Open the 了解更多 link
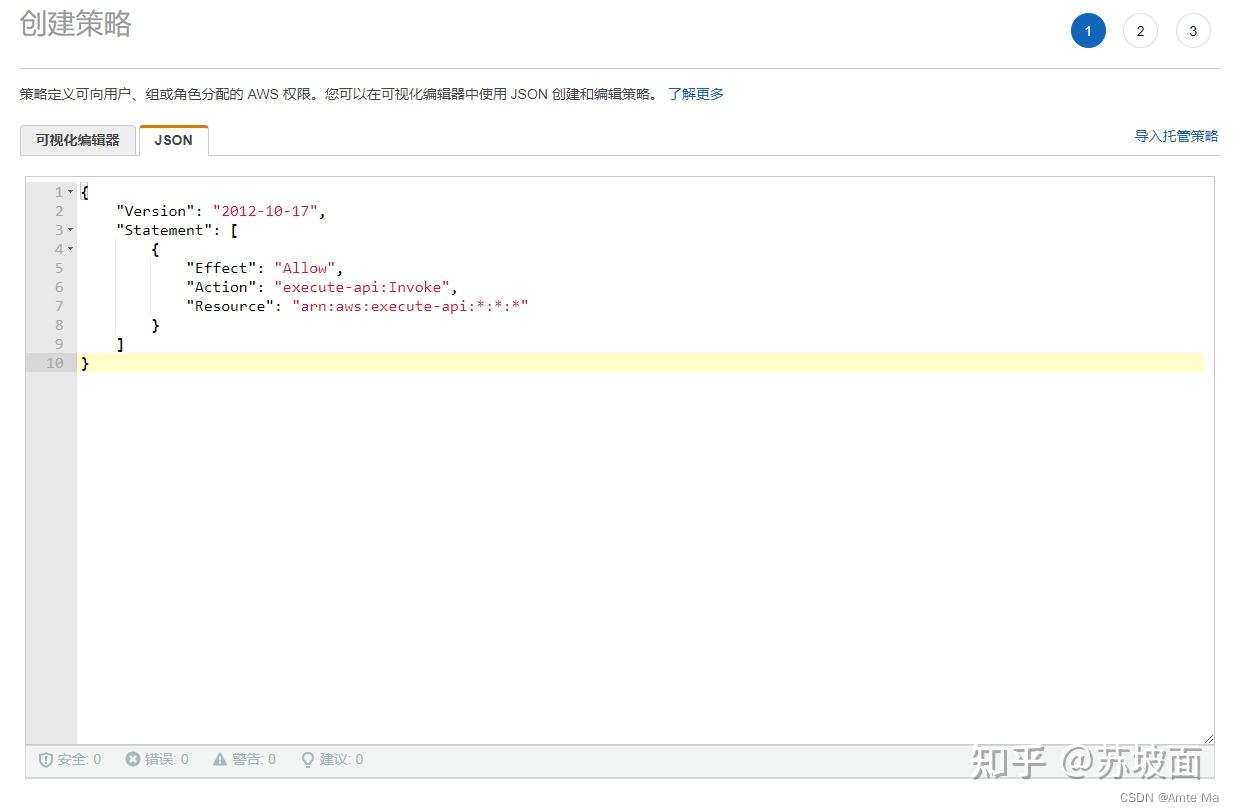The image size is (1234, 812). pyautogui.click(x=694, y=93)
